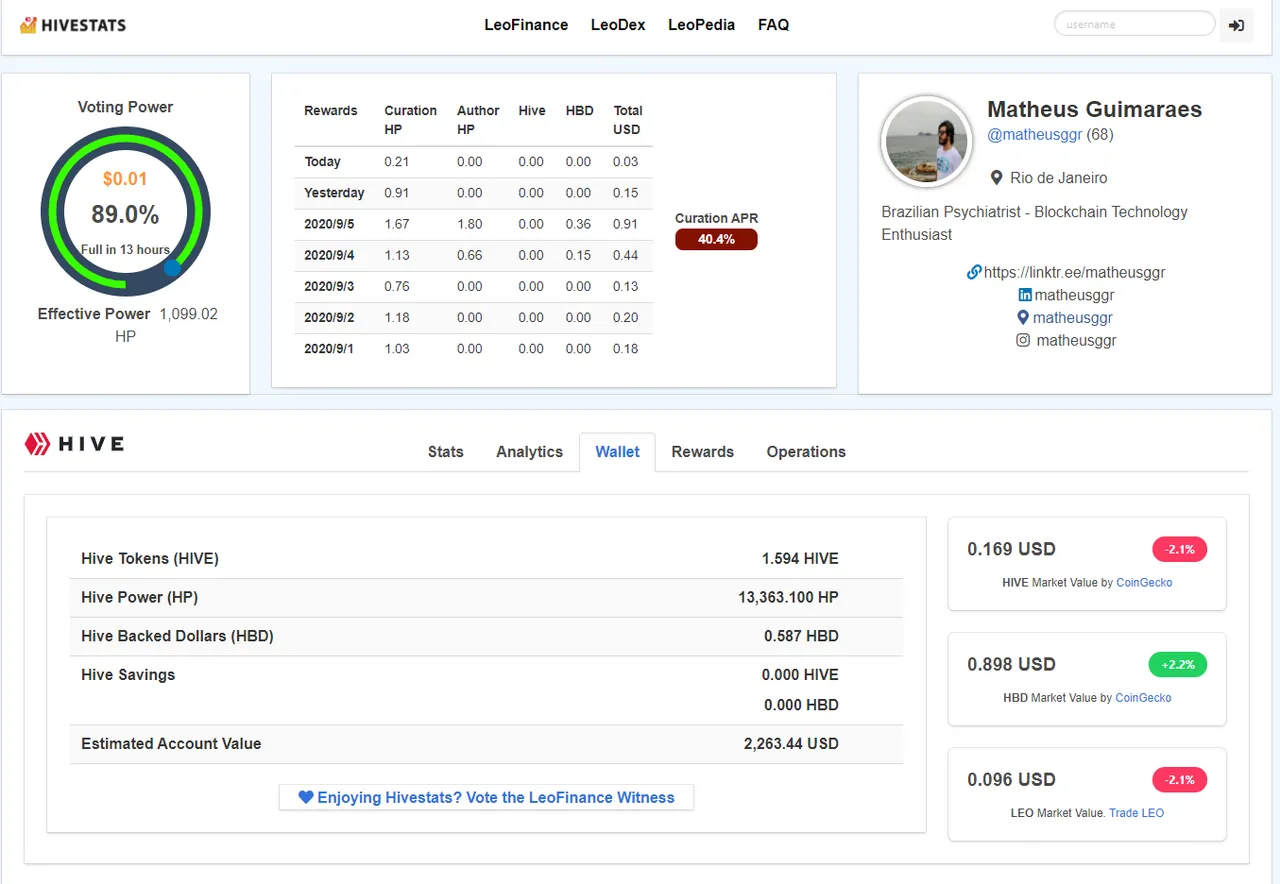Switch to the Rewards tab

click(x=703, y=452)
